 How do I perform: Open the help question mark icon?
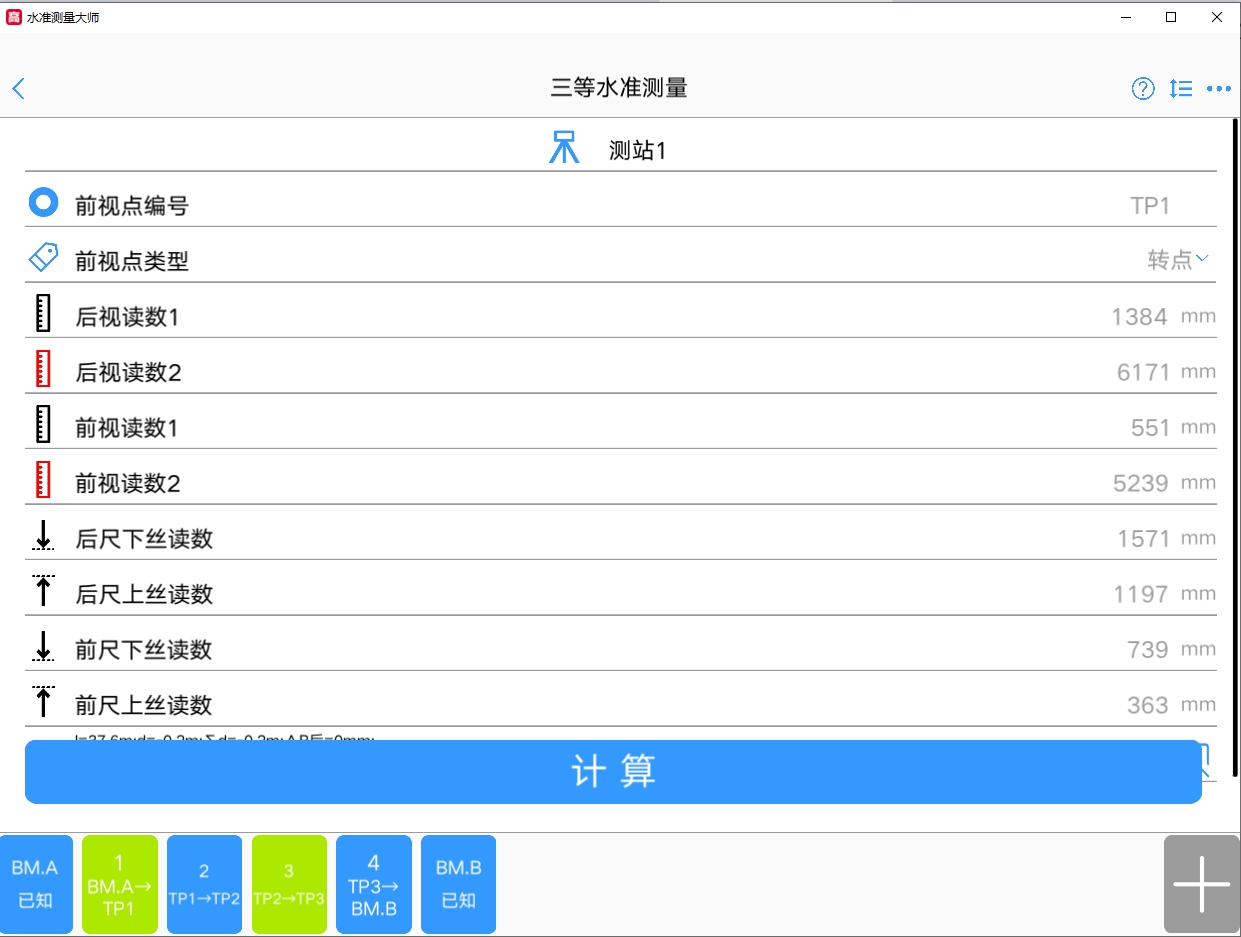pyautogui.click(x=1142, y=89)
